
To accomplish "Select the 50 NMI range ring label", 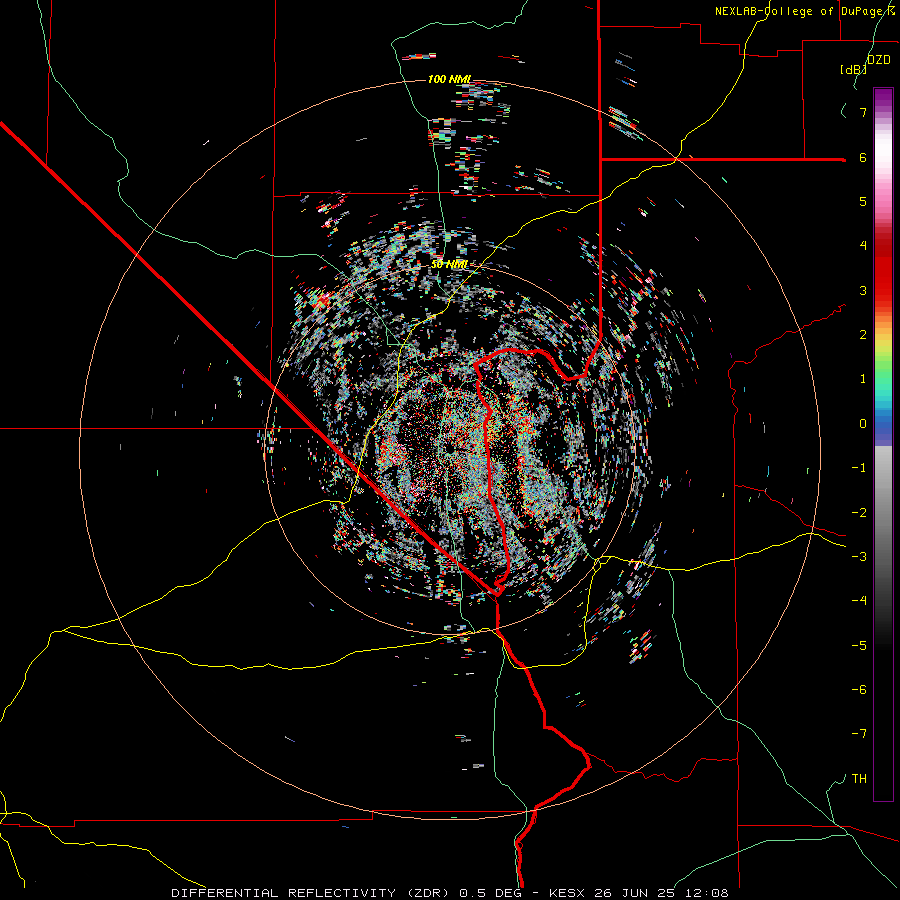I will [x=449, y=265].
